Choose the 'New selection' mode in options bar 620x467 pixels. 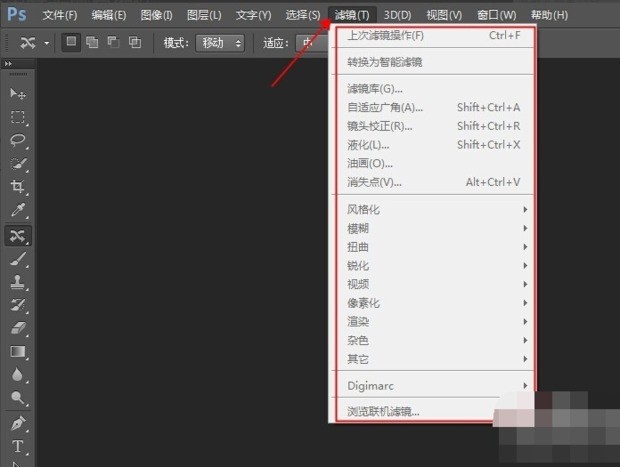(x=72, y=43)
